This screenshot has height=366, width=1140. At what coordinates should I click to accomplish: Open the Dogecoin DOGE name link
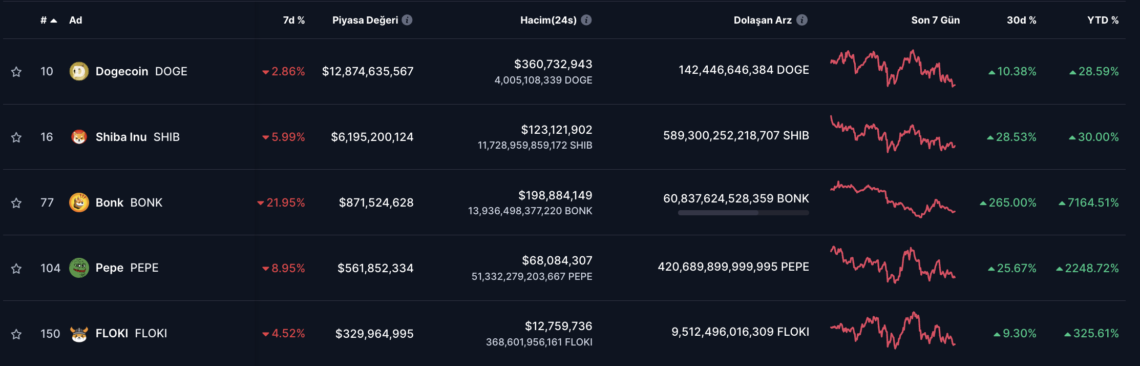[141, 71]
